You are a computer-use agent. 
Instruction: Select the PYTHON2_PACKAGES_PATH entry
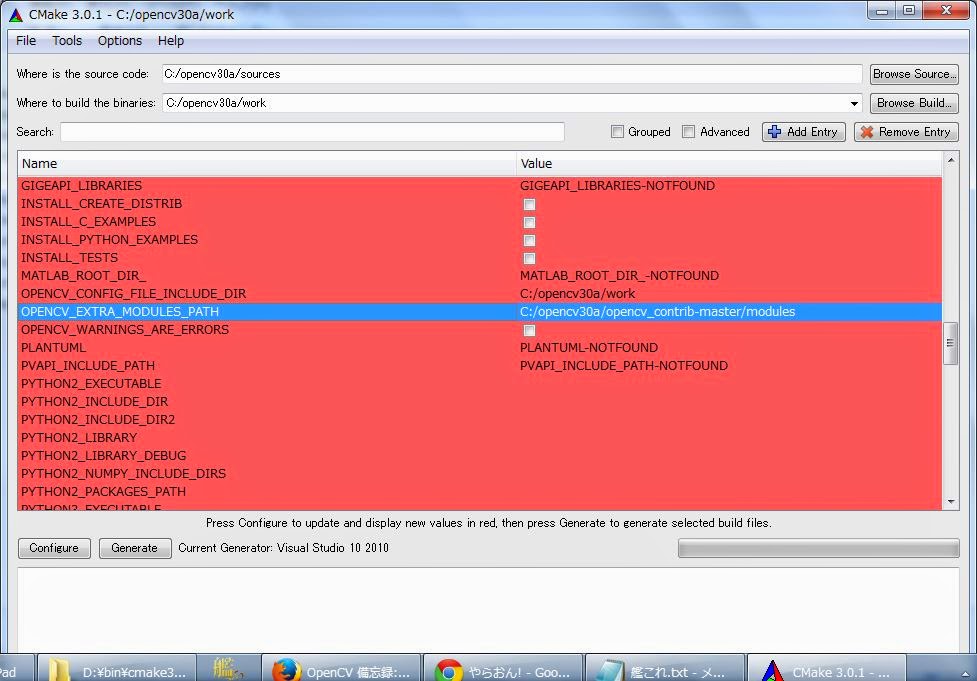pos(103,492)
